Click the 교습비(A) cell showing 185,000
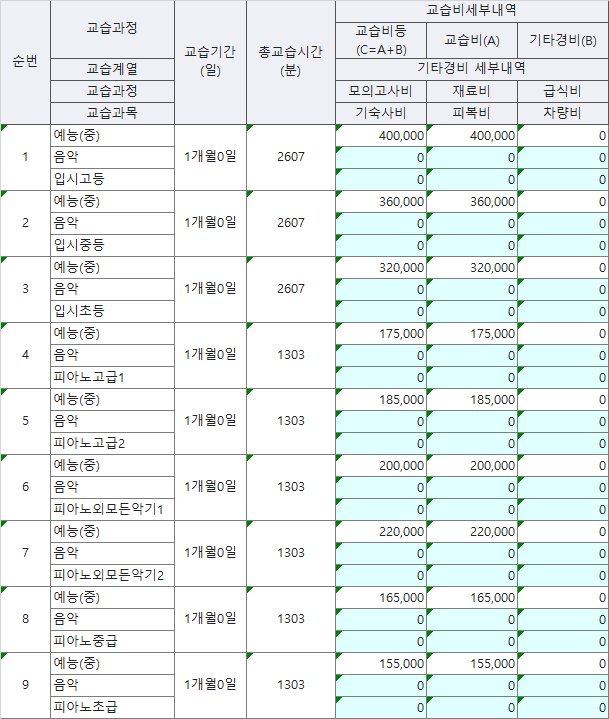Image resolution: width=609 pixels, height=719 pixels. click(x=471, y=399)
